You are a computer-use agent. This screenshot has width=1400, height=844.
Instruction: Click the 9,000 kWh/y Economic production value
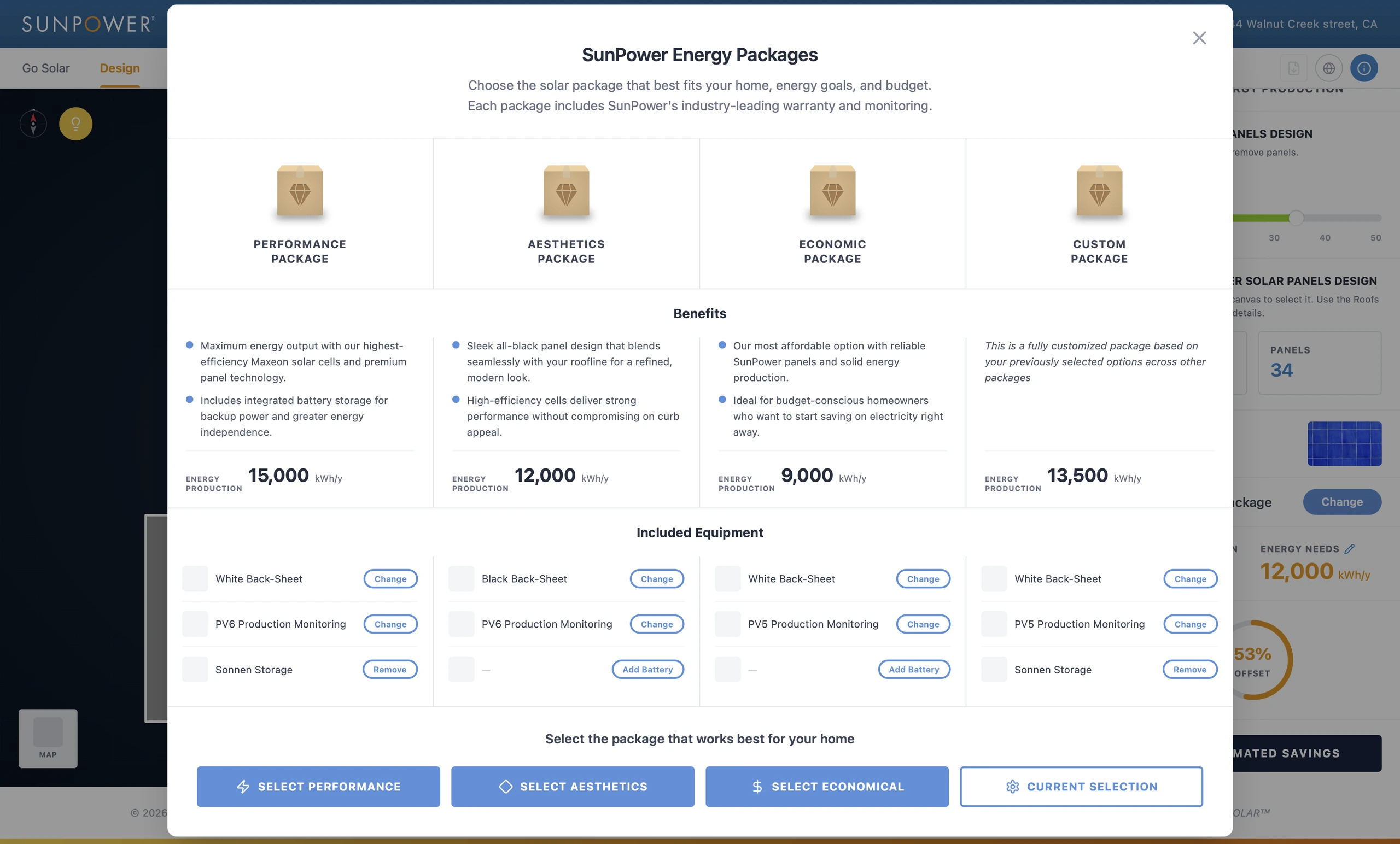pos(823,476)
